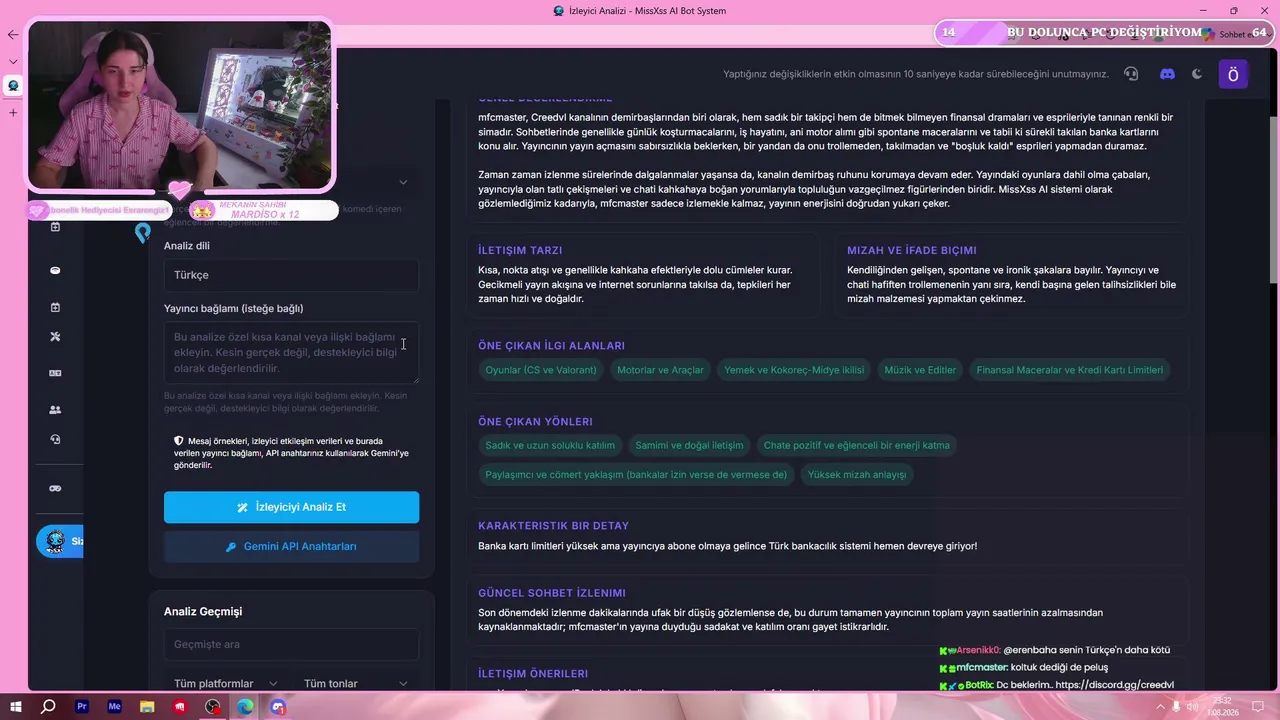The image size is (1280, 720).
Task: Select the Samimi ve doğal iletişim tag
Action: click(x=689, y=445)
